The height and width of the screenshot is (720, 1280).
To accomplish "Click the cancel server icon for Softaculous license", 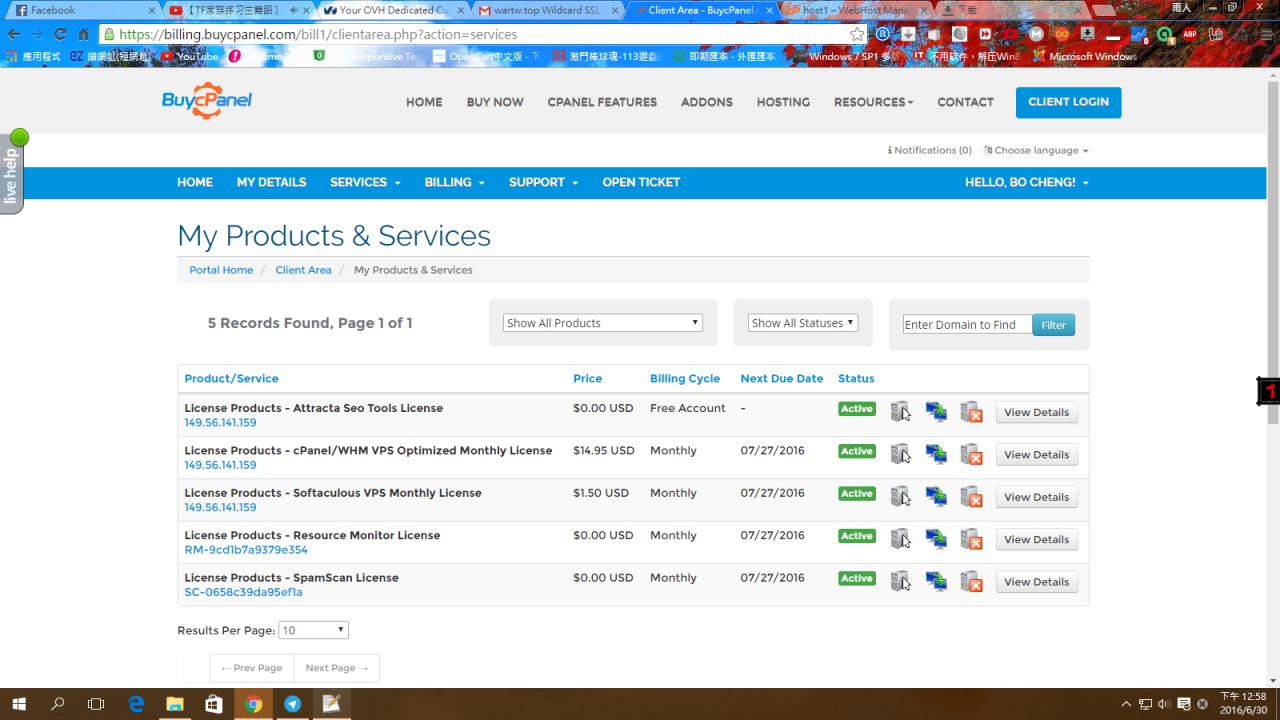I will coord(971,497).
